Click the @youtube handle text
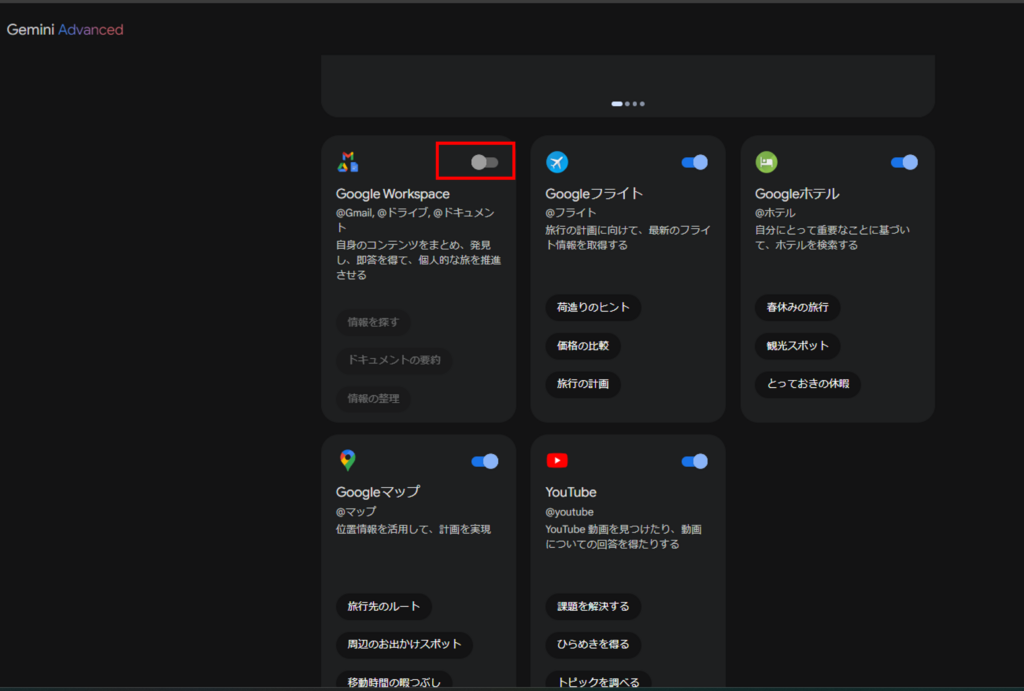This screenshot has width=1024, height=691. click(x=569, y=512)
